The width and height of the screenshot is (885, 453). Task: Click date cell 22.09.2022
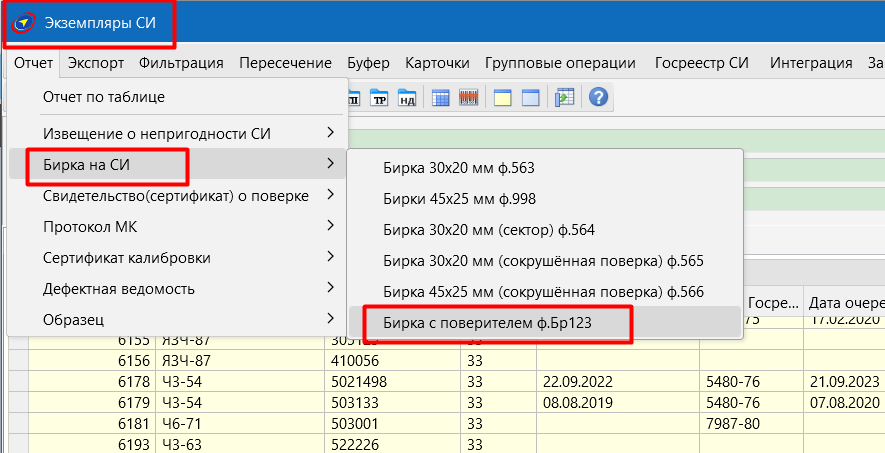pos(618,382)
